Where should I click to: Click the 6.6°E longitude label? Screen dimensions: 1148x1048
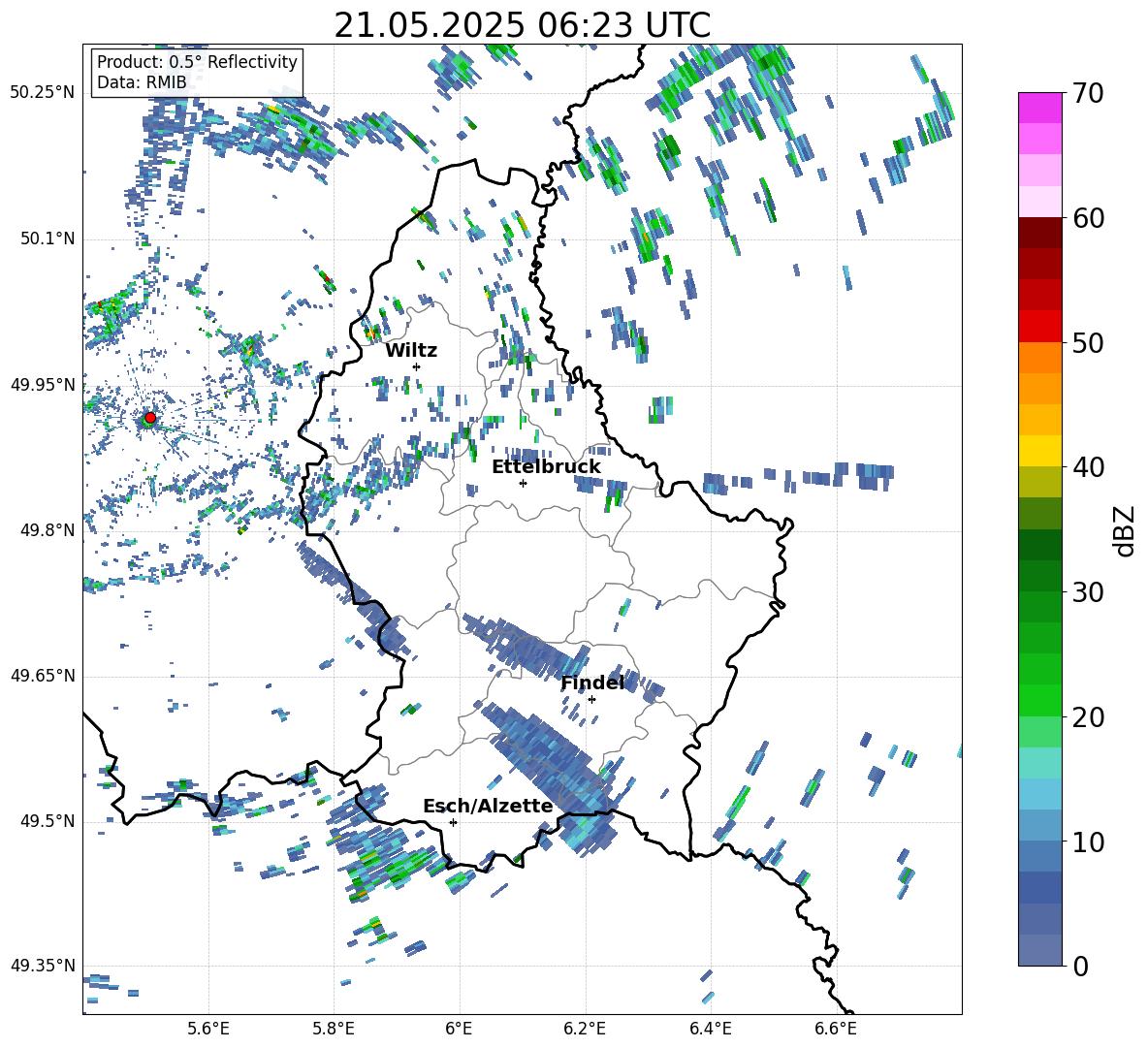836,1029
